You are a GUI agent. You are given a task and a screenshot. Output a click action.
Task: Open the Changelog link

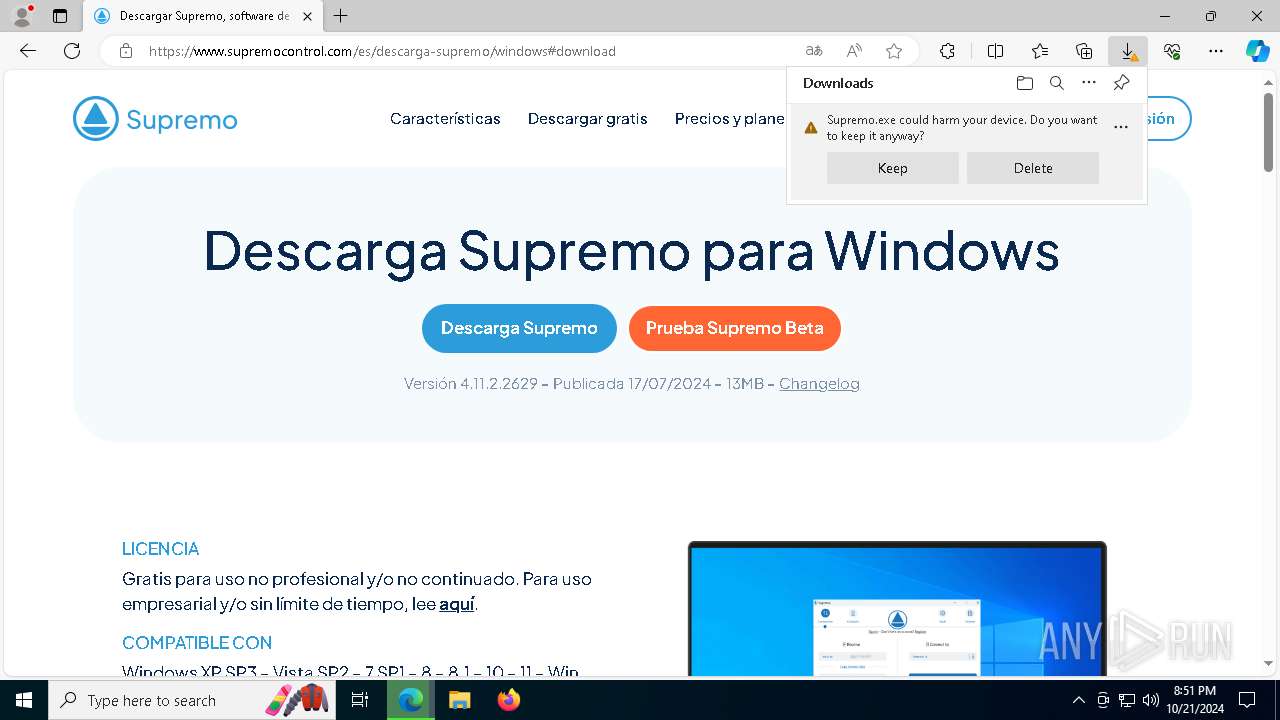pyautogui.click(x=819, y=384)
